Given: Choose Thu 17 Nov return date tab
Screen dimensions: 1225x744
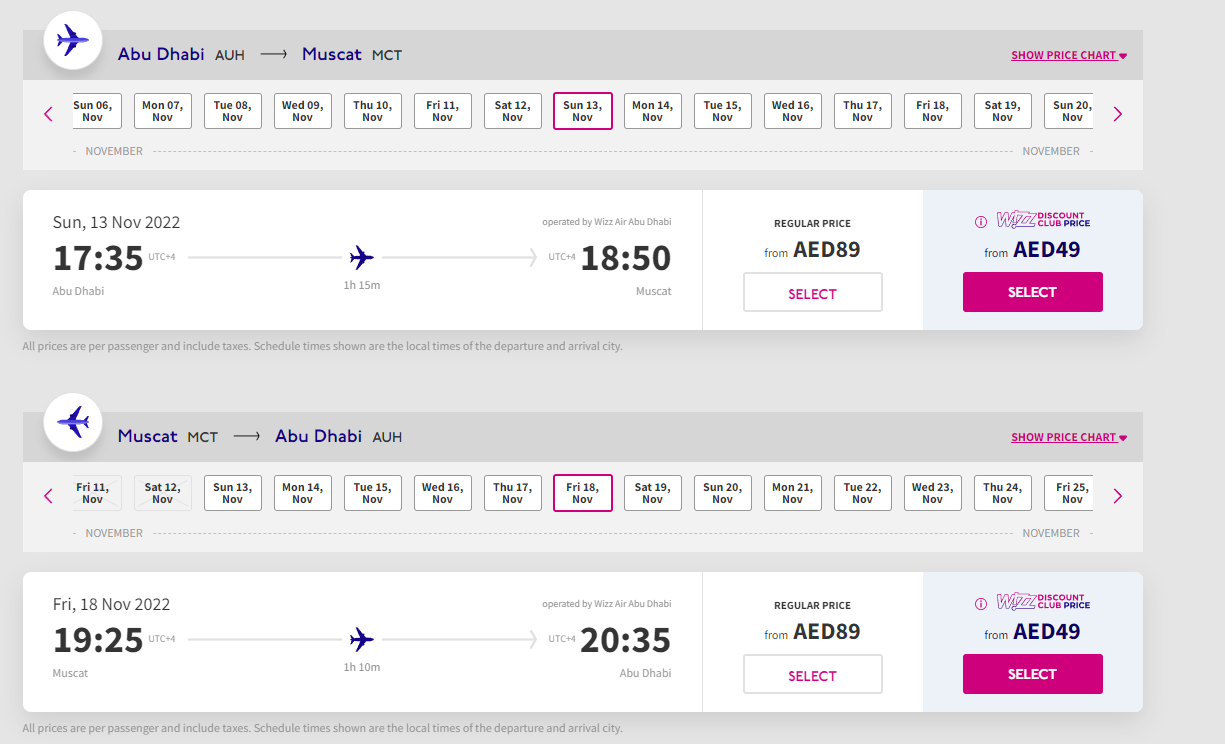Looking at the screenshot, I should [513, 493].
